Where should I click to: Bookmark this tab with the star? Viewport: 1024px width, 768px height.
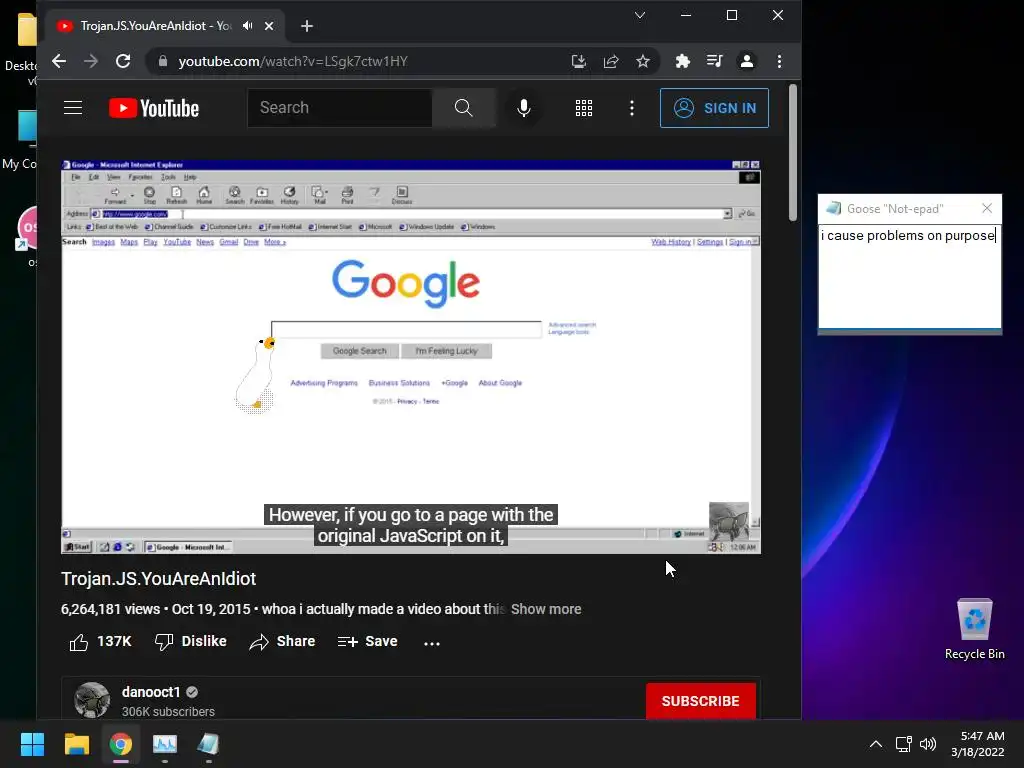pos(643,61)
